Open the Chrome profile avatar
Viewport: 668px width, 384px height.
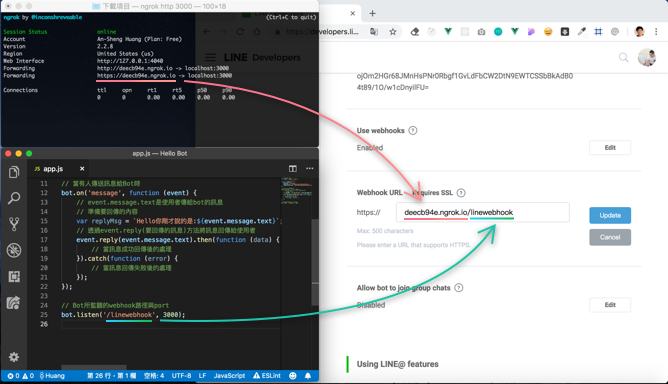tap(639, 32)
